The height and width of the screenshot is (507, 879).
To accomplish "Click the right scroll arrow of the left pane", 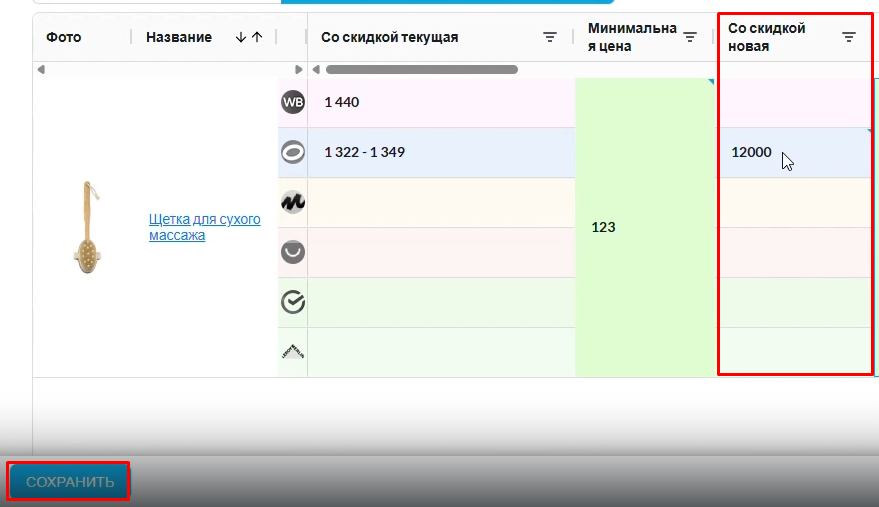I will [x=299, y=70].
